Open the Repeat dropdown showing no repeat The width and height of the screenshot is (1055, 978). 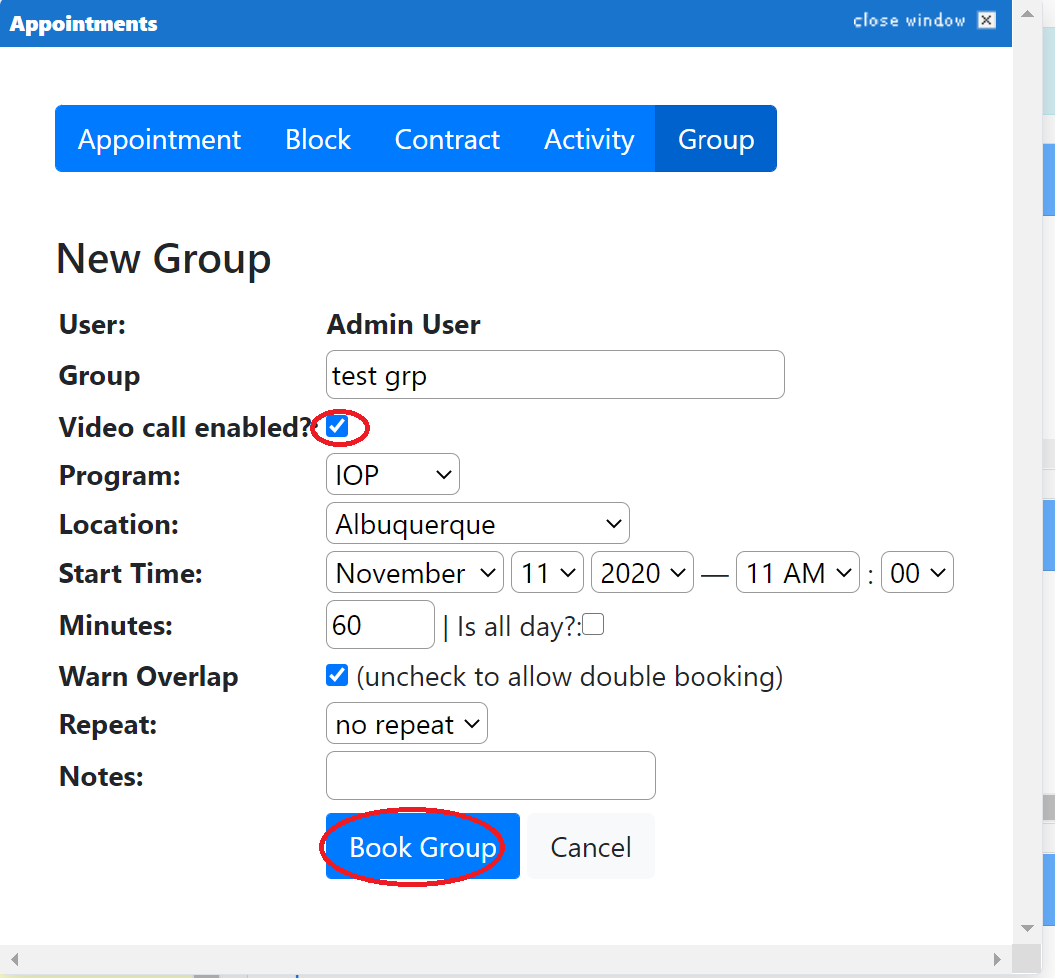click(406, 723)
